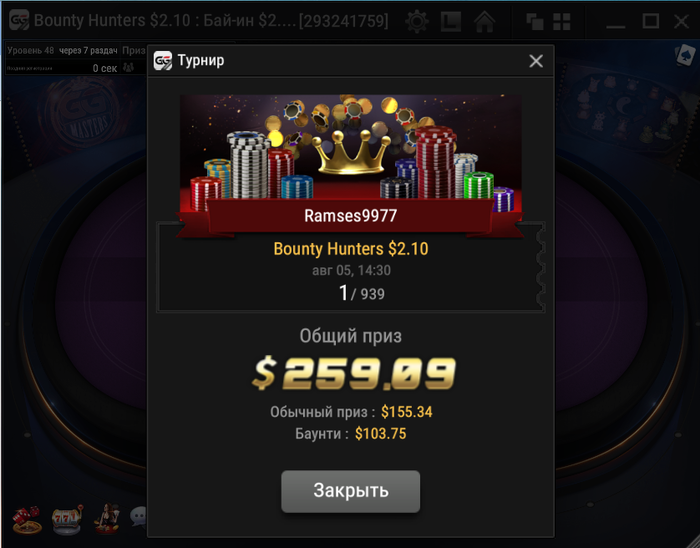Click the Закрыть button

(350, 491)
